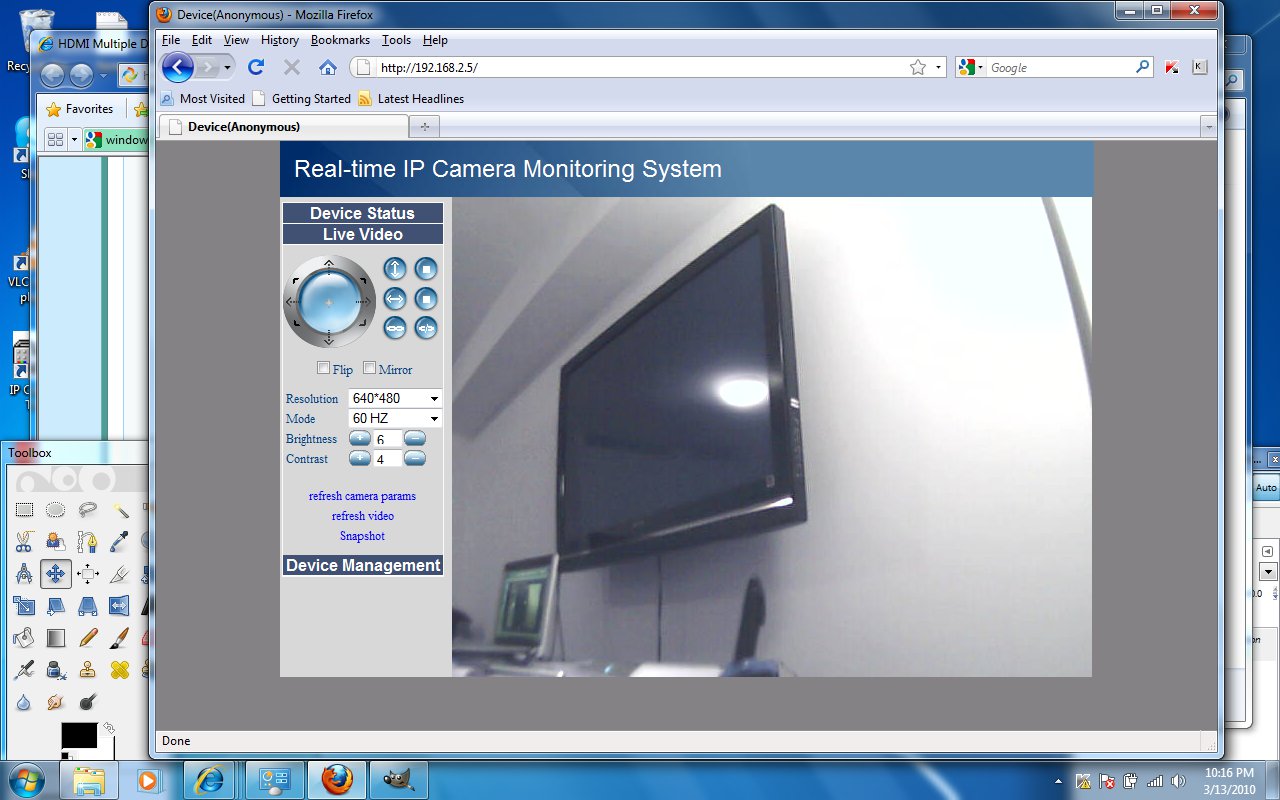The image size is (1280, 800).
Task: Open the Tools menu
Action: 396,40
